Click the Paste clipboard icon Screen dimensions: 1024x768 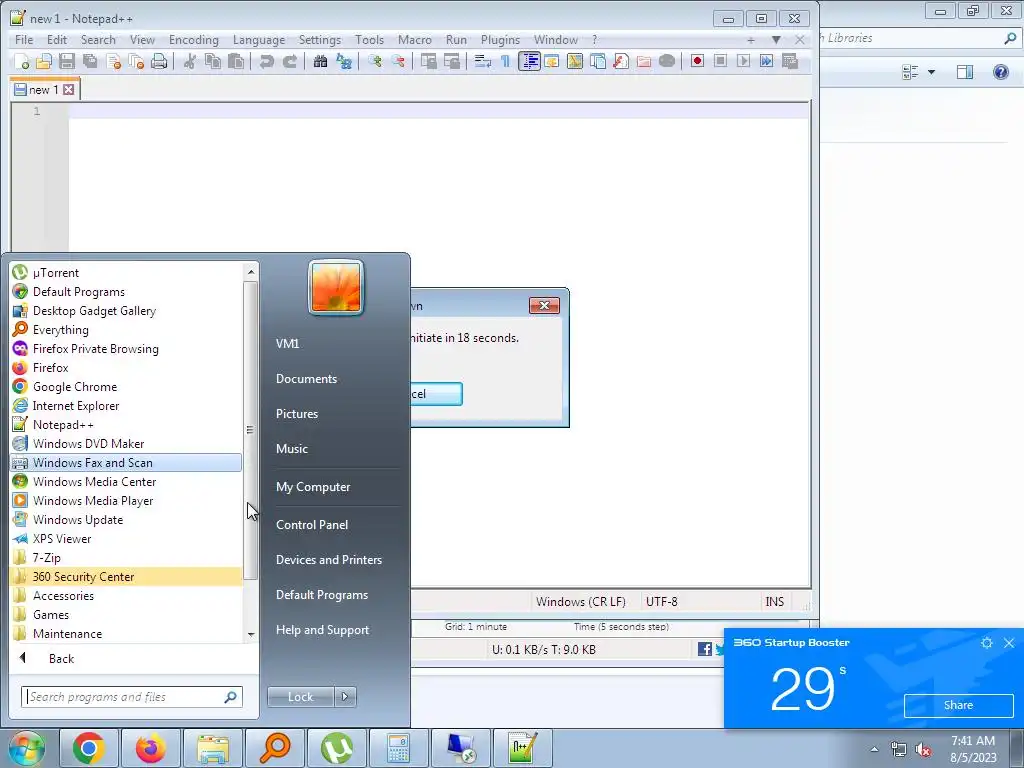tap(236, 61)
